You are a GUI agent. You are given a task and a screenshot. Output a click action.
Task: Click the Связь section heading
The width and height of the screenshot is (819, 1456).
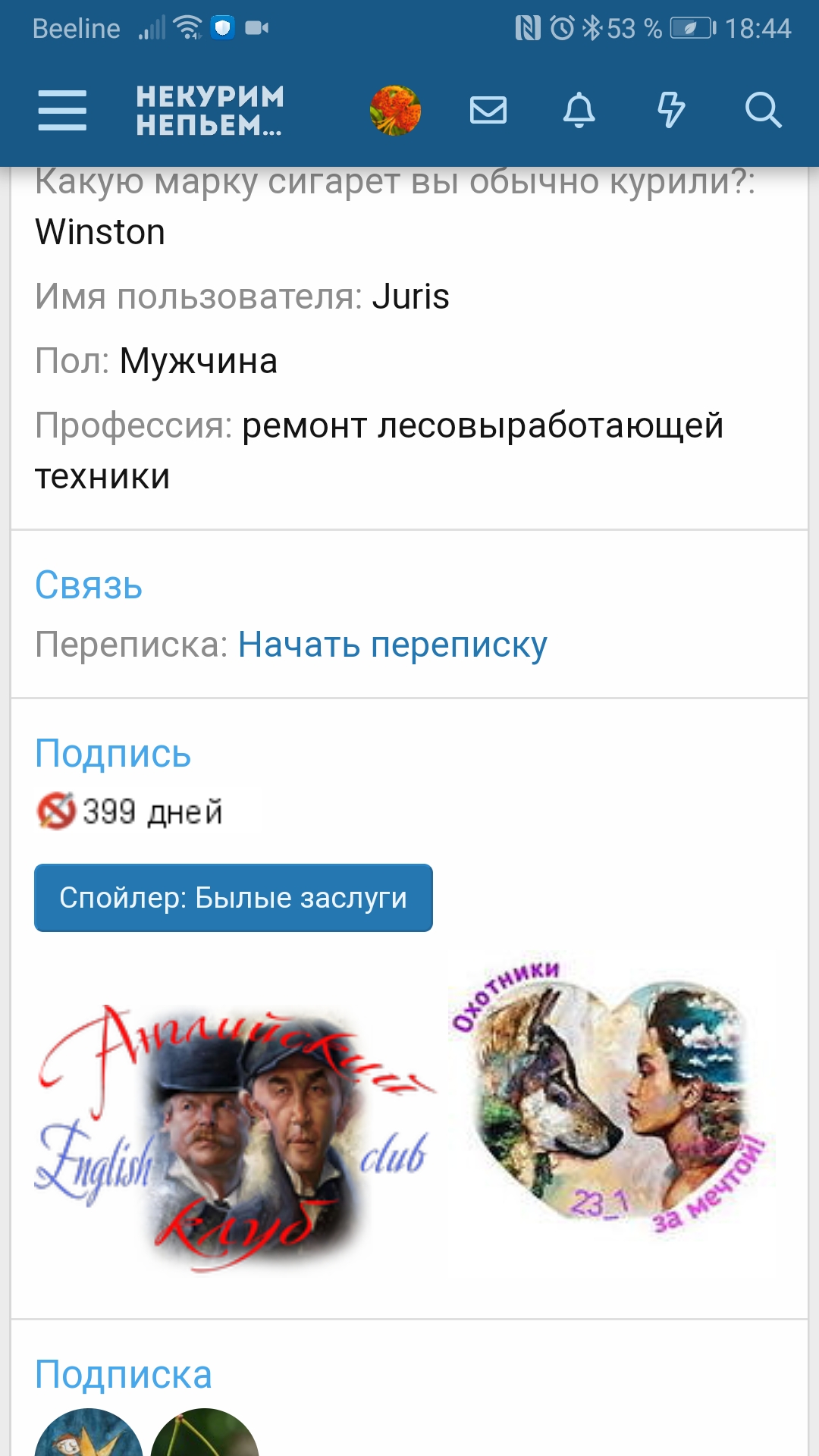pos(89,585)
